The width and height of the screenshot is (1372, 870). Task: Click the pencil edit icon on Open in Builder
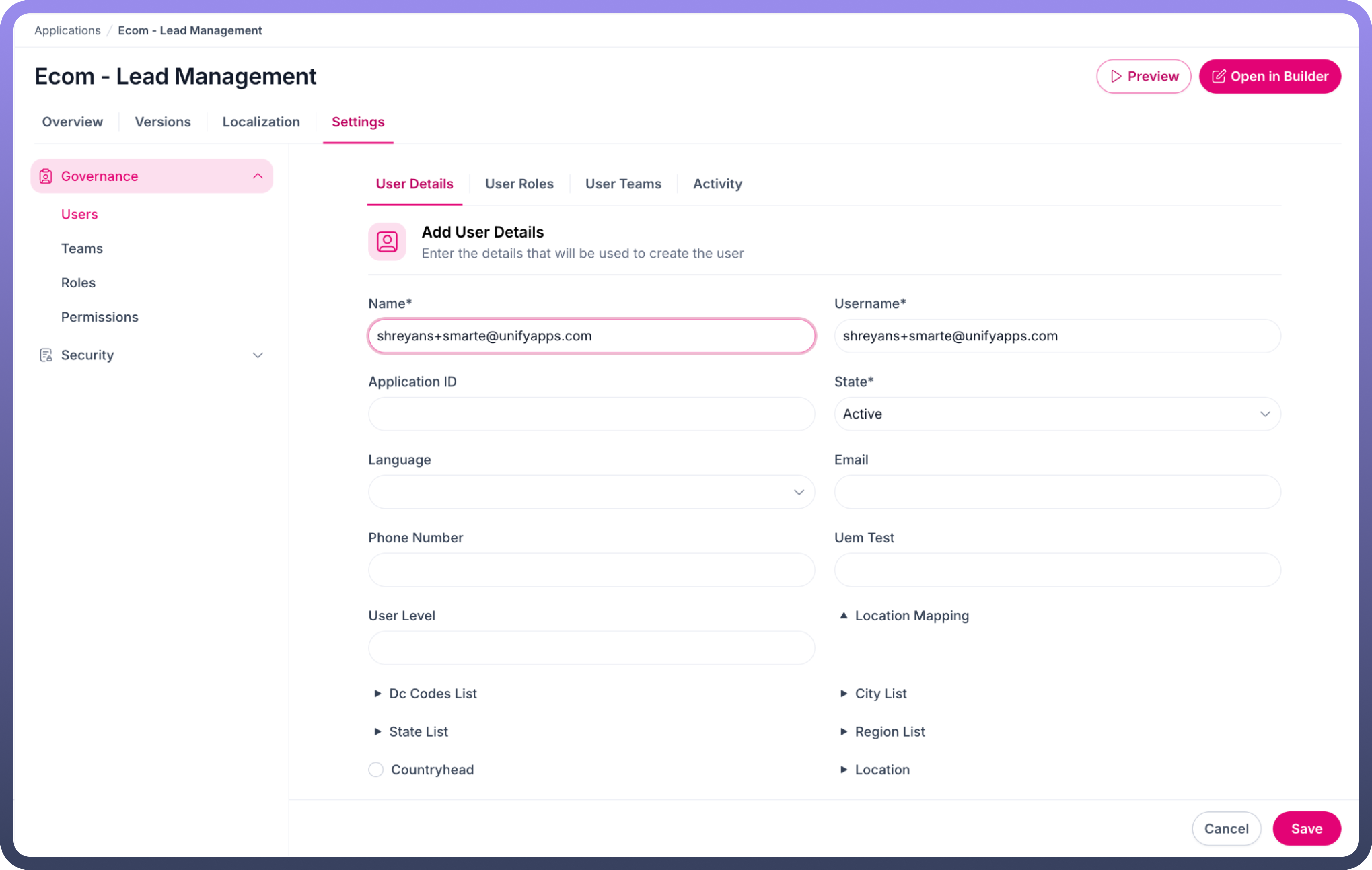coord(1218,76)
